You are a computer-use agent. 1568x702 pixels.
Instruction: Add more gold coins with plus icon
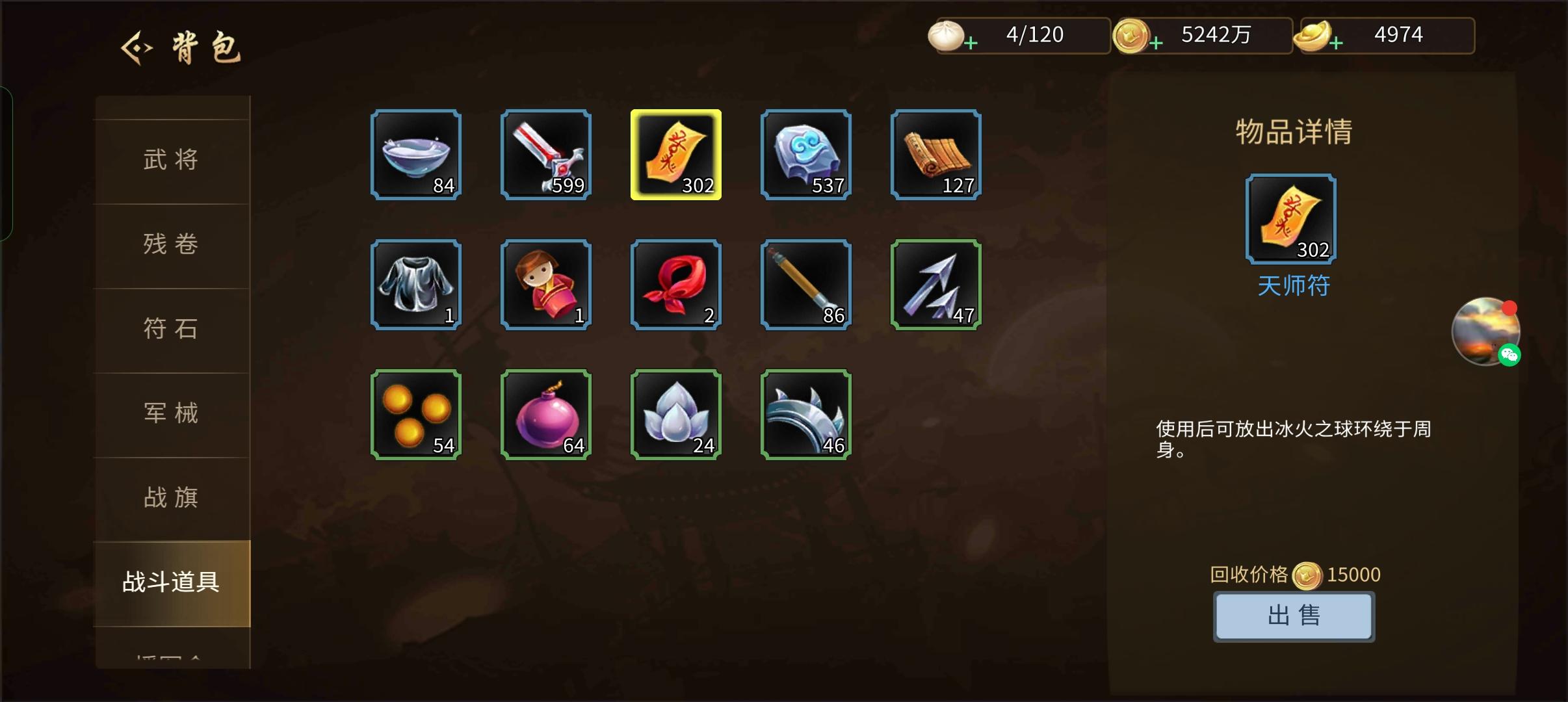coord(1156,44)
